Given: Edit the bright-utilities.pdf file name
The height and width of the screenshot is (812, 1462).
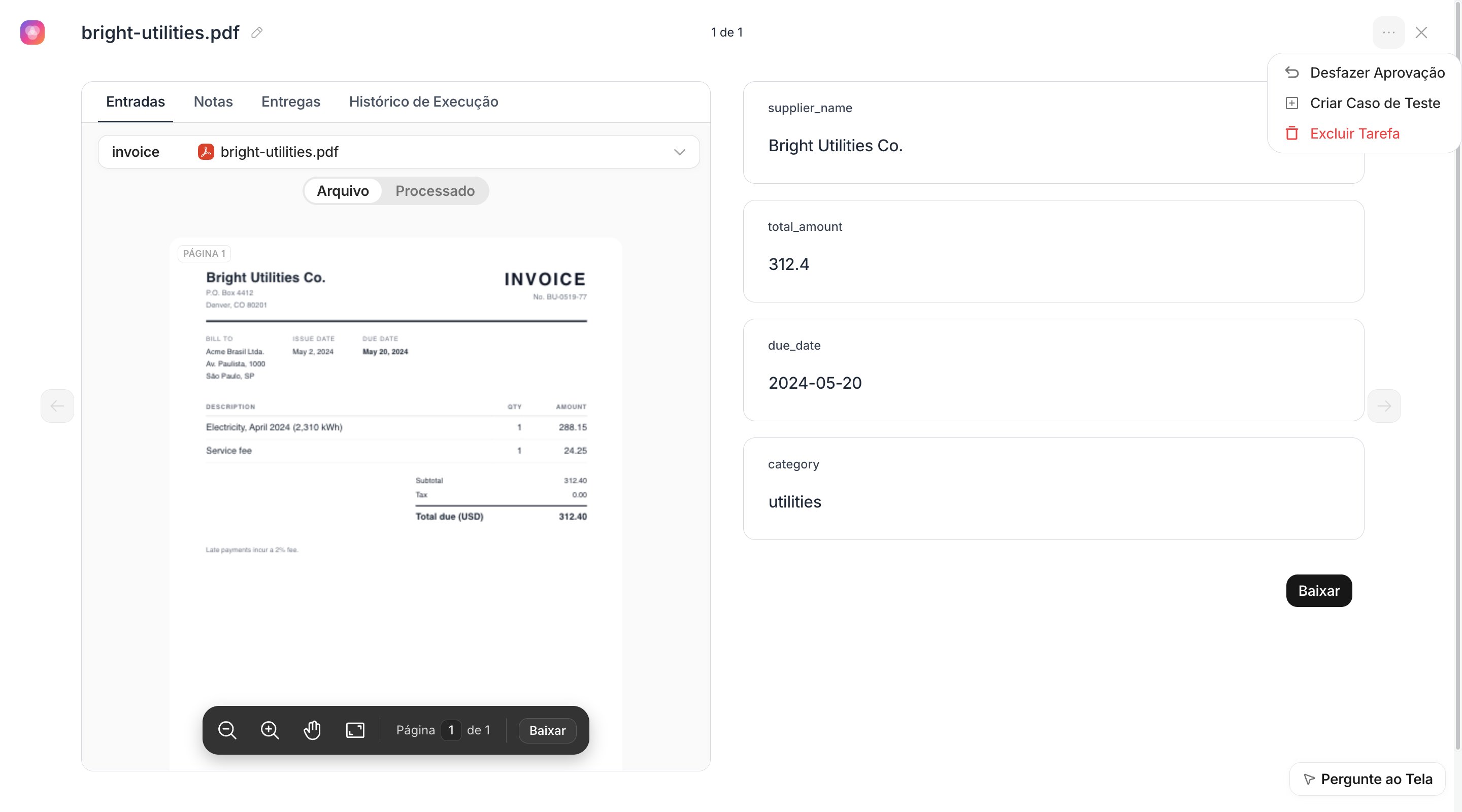Looking at the screenshot, I should click(x=256, y=32).
